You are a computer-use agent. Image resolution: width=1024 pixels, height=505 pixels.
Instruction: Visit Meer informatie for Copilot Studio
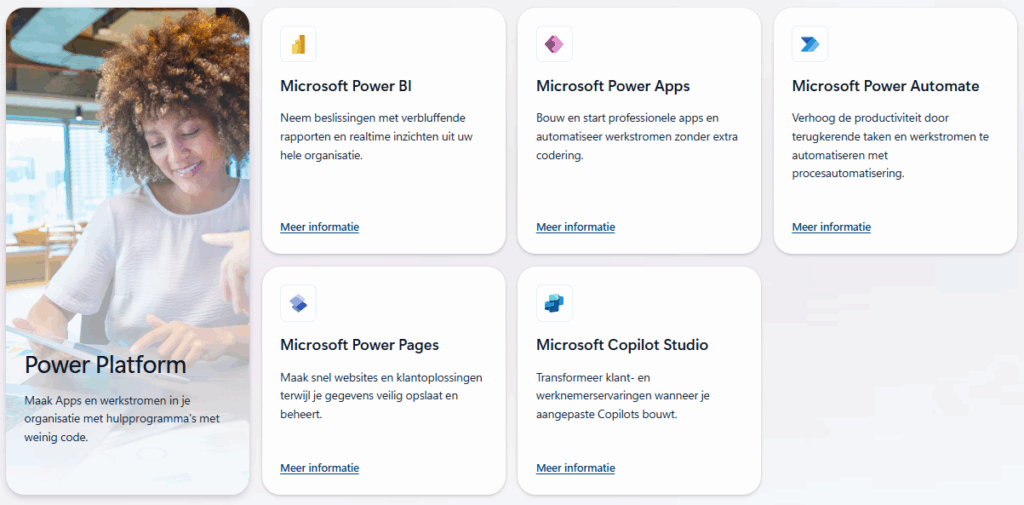point(575,468)
